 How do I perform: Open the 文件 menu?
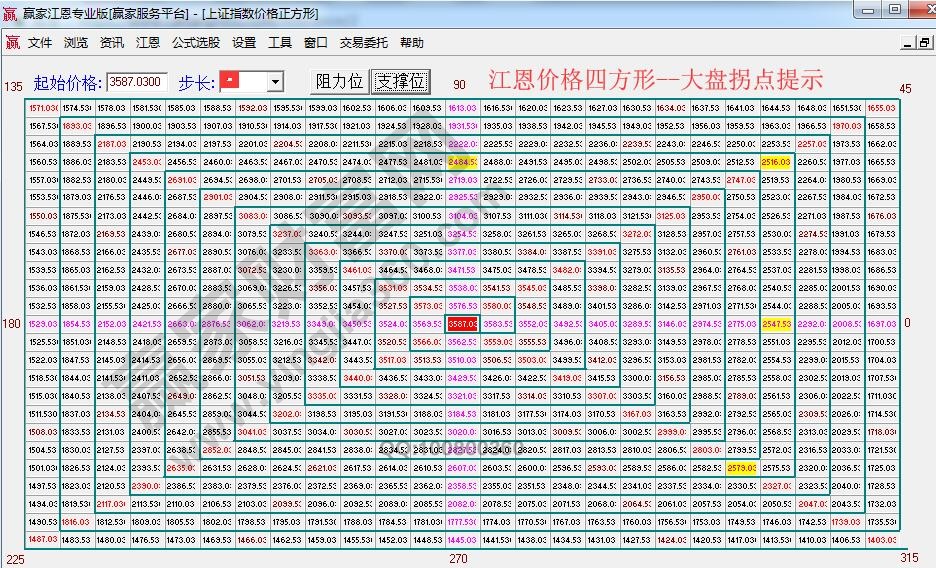40,43
